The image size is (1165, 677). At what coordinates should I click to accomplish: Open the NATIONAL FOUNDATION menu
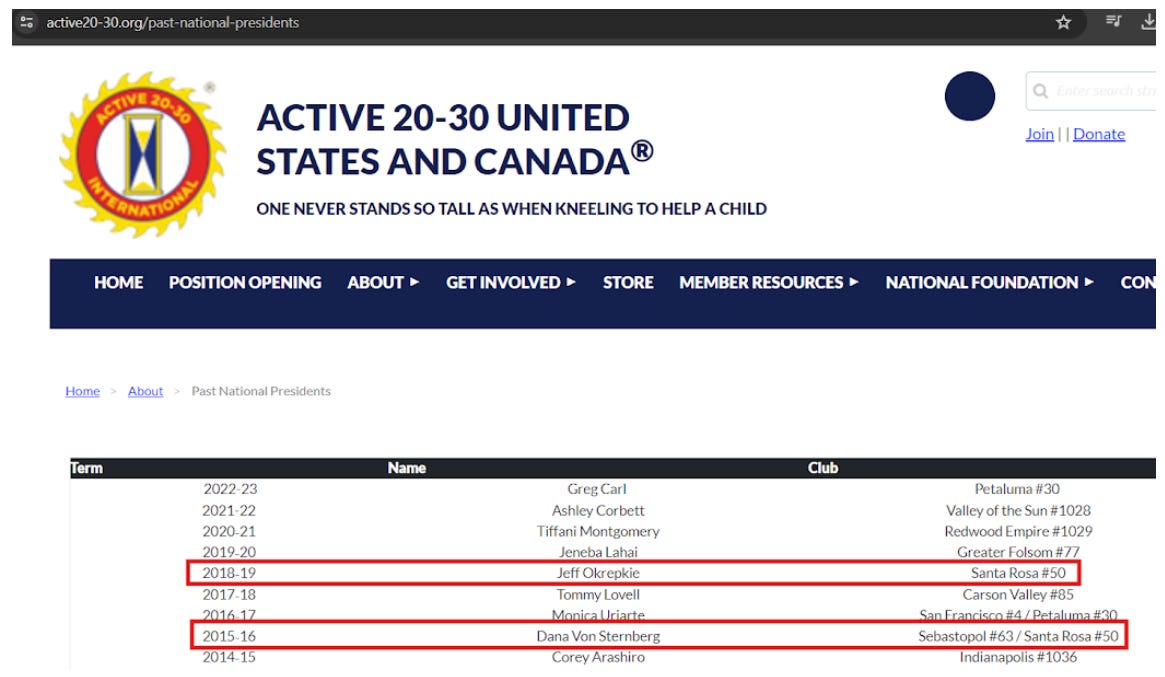(x=981, y=282)
